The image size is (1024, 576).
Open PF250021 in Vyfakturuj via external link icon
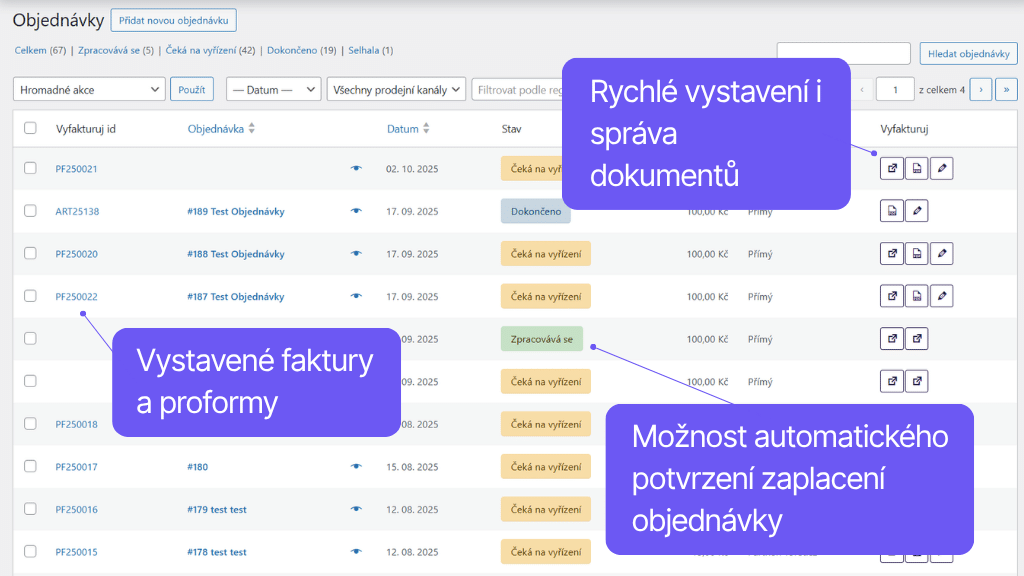(891, 168)
